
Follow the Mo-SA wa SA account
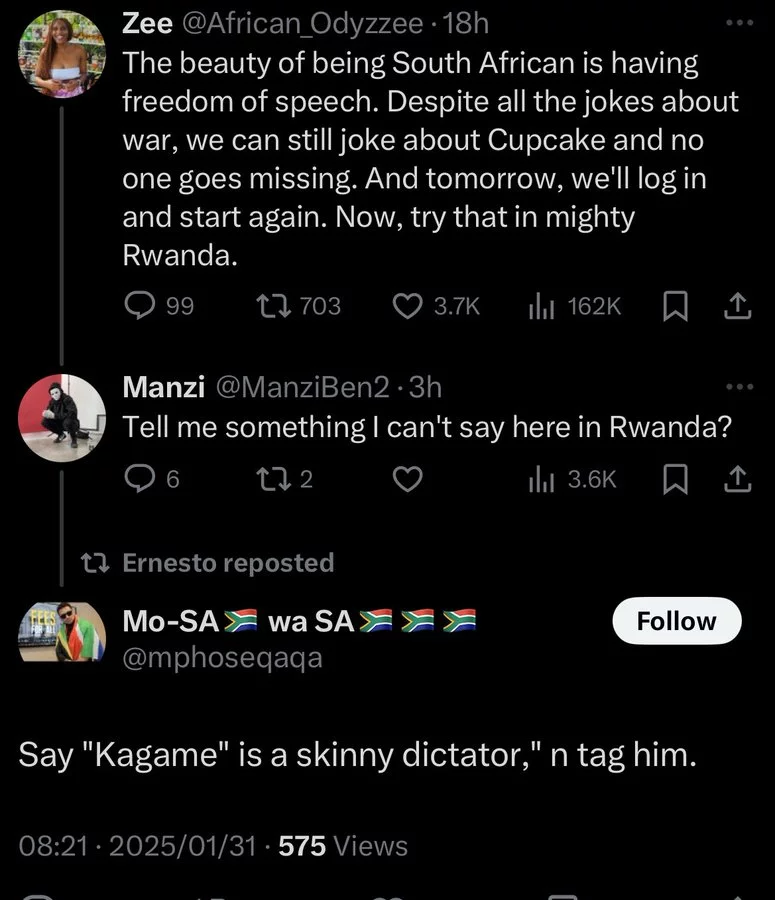[677, 621]
